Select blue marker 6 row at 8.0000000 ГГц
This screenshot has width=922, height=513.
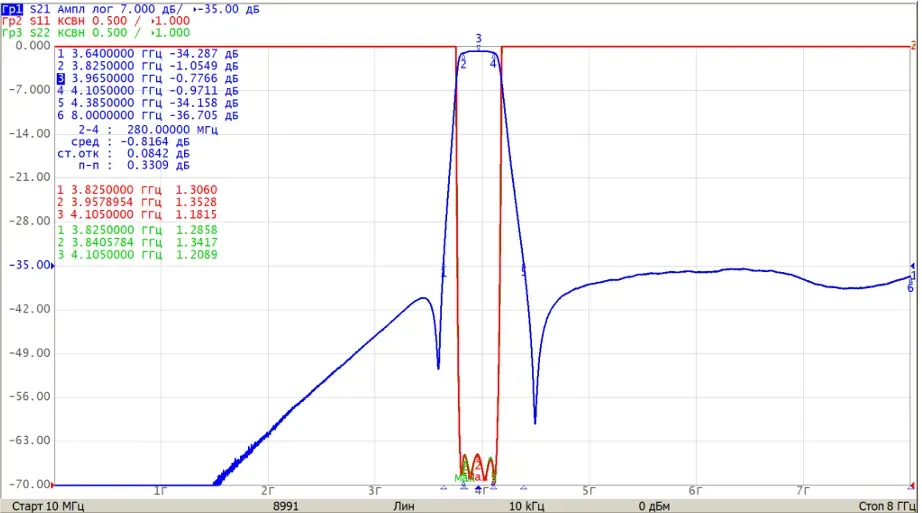point(148,115)
